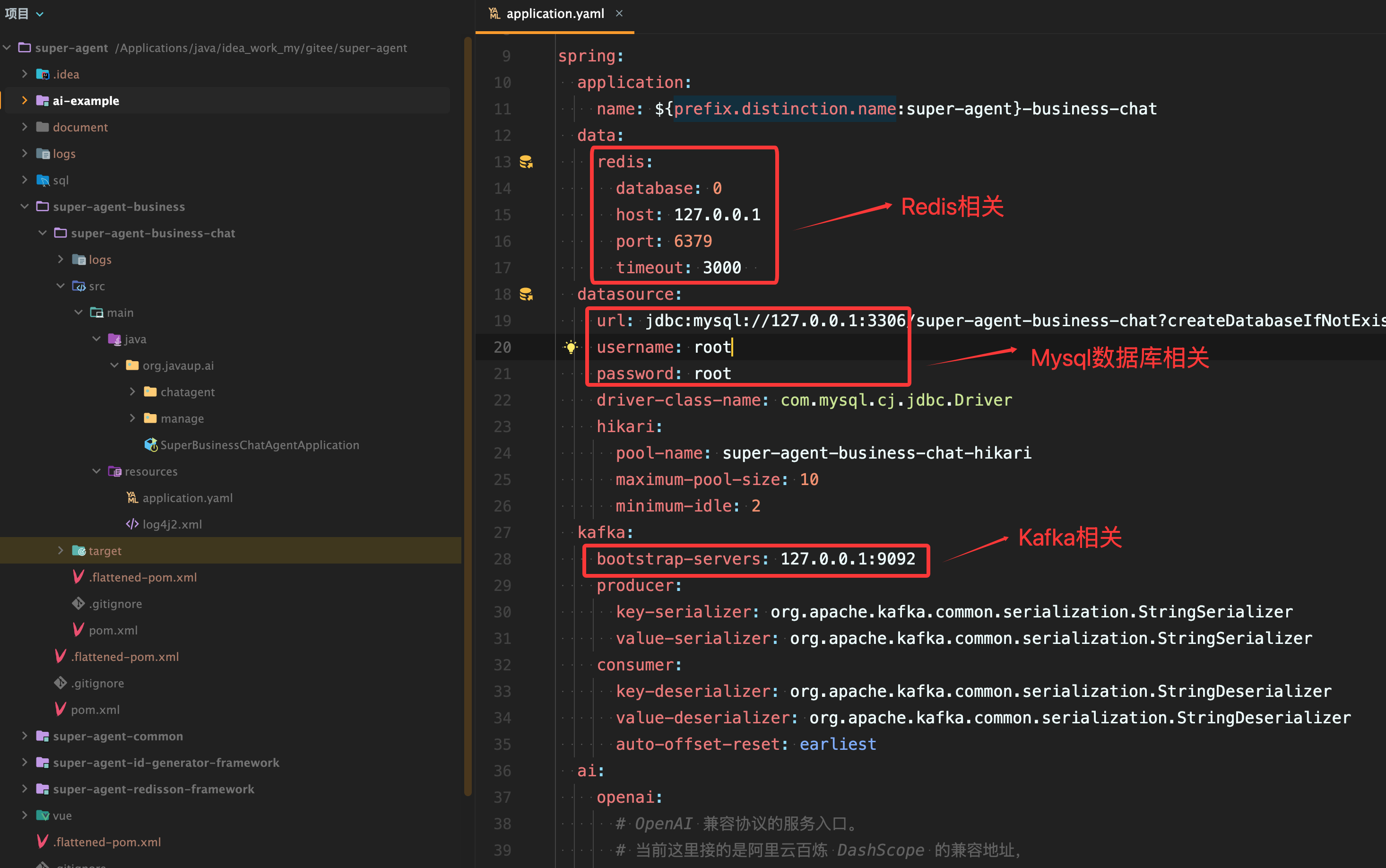Select the sql folder icon

point(43,180)
